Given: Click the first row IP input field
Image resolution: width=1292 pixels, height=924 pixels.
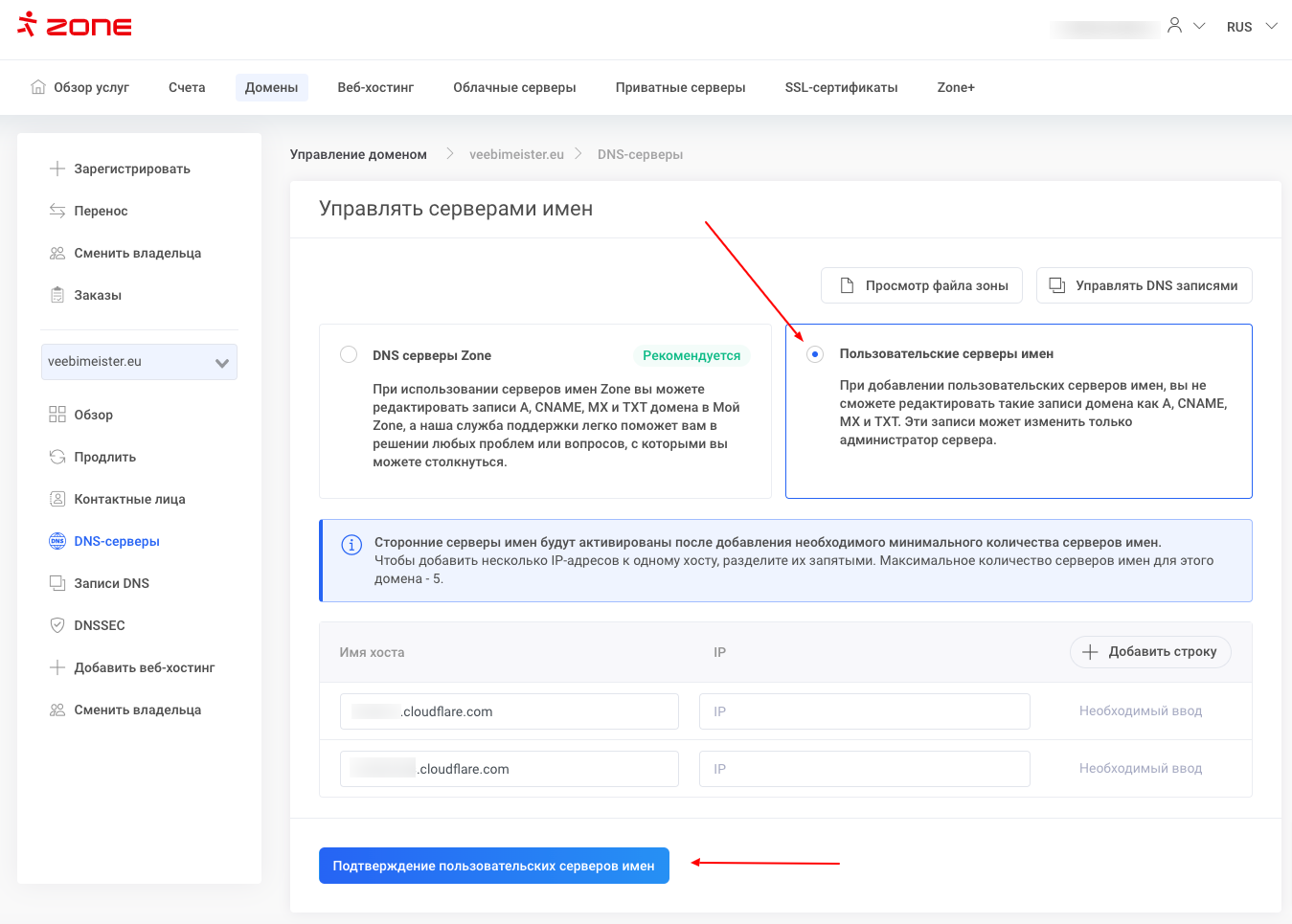Looking at the screenshot, I should point(864,711).
